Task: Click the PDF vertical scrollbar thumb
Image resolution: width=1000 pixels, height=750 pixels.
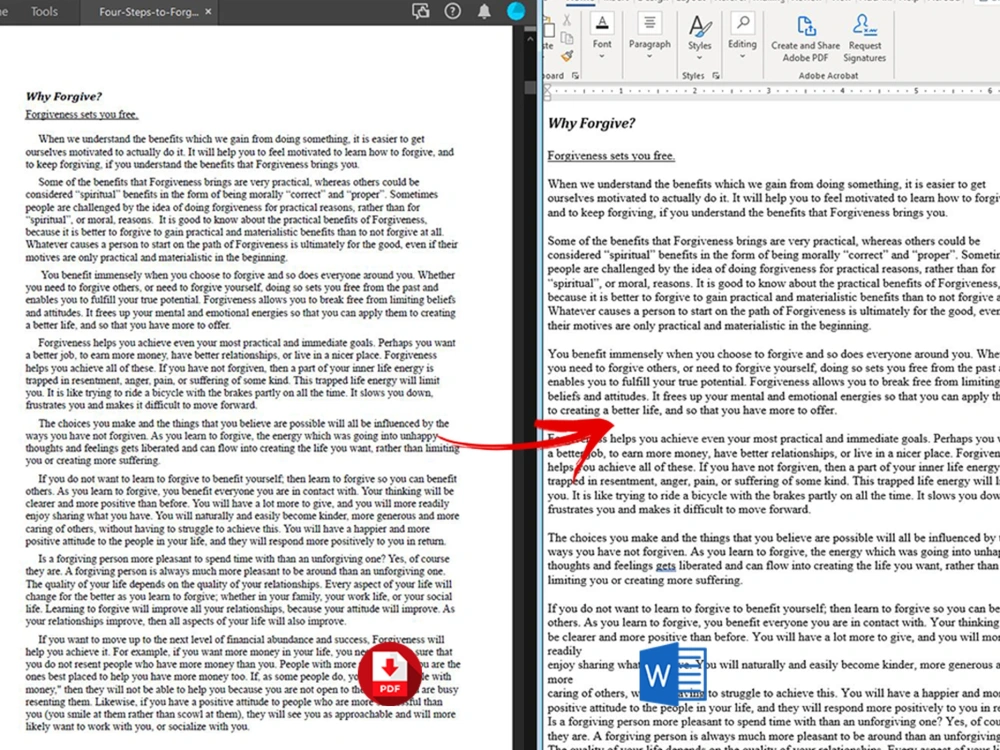Action: coord(530,87)
